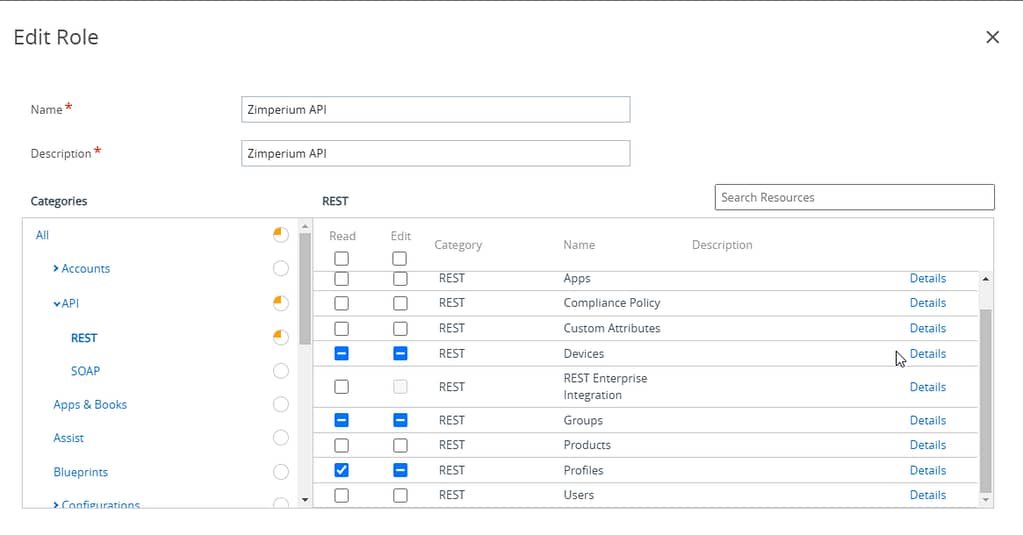Viewport: 1023px width, 535px height.
Task: Click the resources table scrollbar thumb
Action: (x=985, y=401)
